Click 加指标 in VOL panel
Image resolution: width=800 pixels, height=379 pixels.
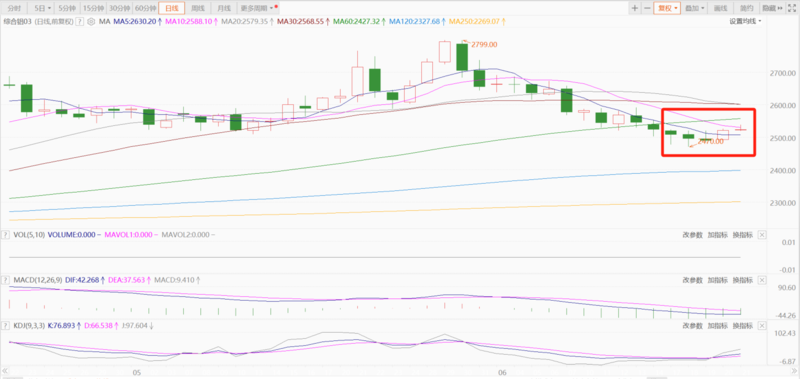717,235
